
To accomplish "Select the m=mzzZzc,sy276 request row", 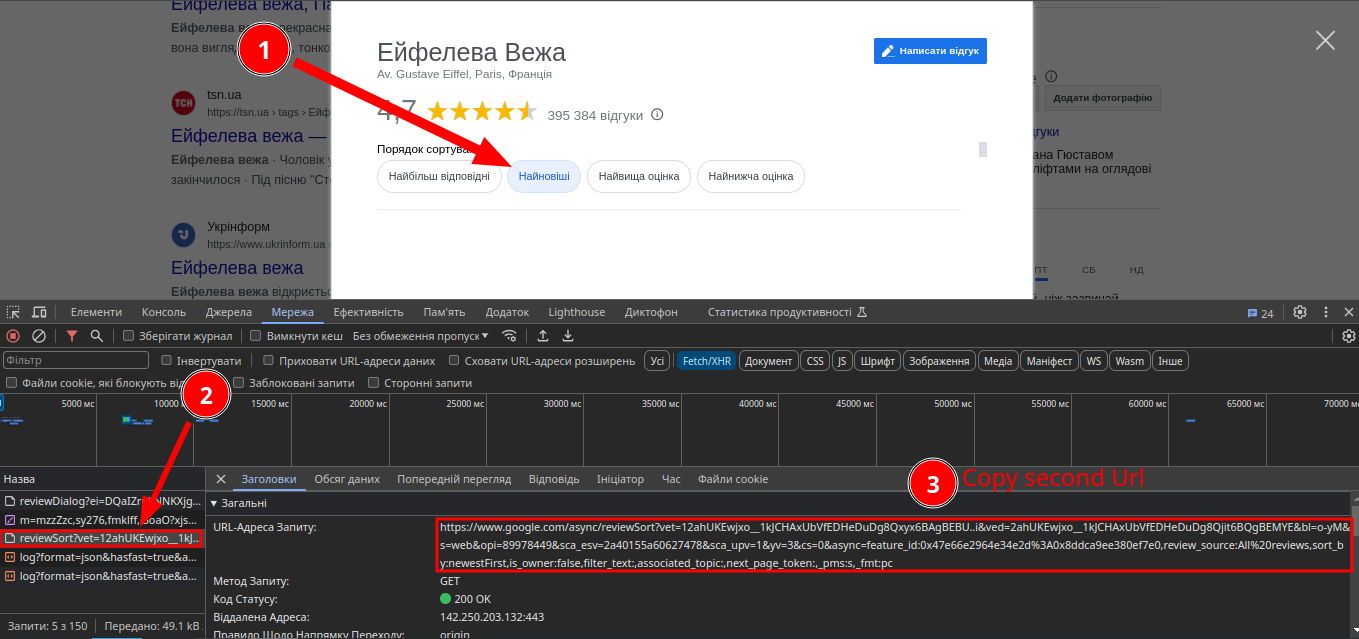I will (102, 520).
